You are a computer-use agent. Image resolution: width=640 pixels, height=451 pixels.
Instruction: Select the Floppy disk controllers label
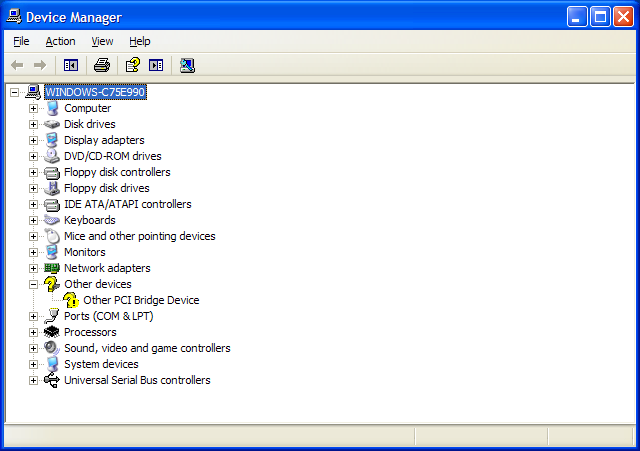pos(117,172)
